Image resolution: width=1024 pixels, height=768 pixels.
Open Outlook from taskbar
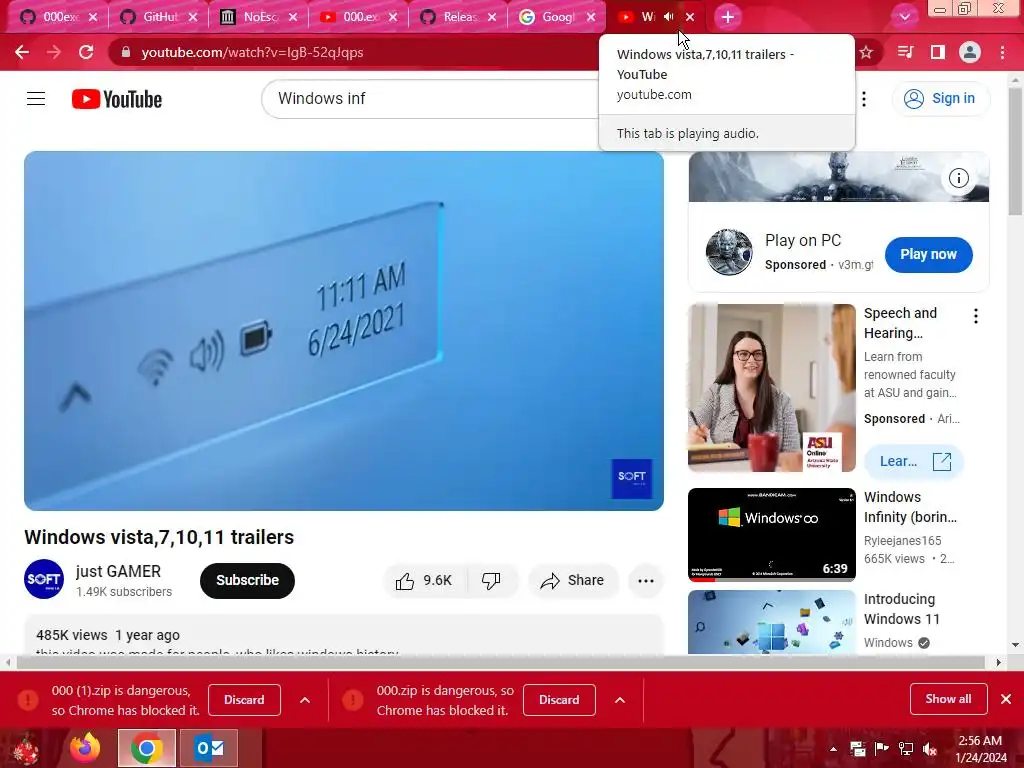209,748
